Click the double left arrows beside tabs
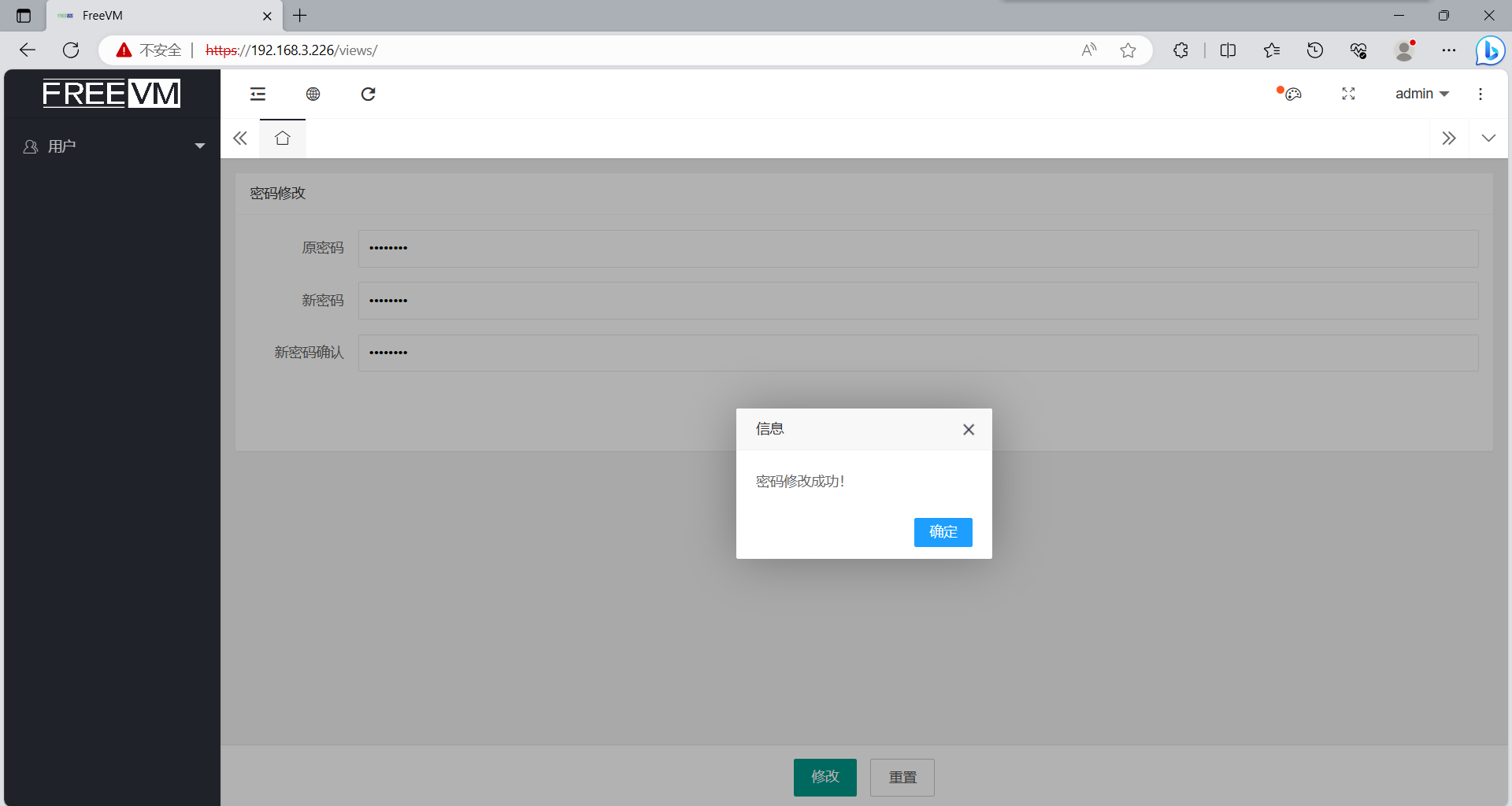 (240, 138)
